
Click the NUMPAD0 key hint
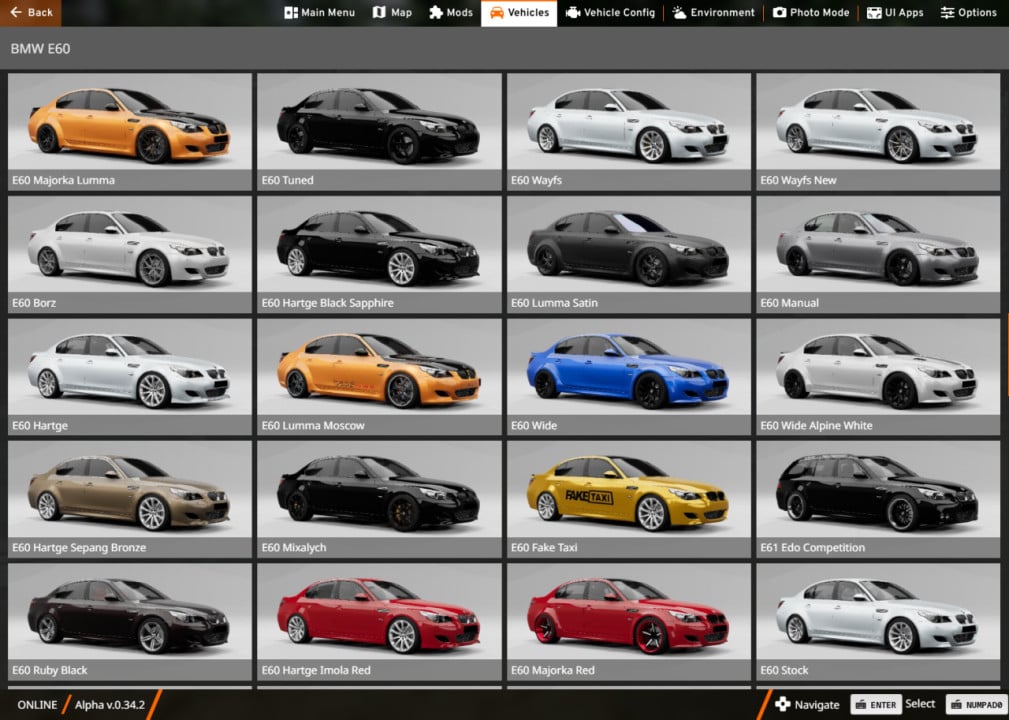[976, 705]
